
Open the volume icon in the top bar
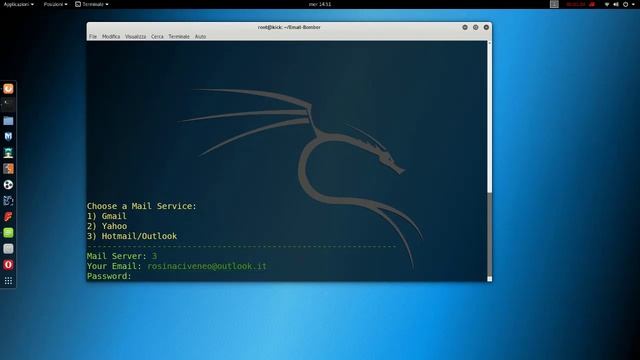616,4
